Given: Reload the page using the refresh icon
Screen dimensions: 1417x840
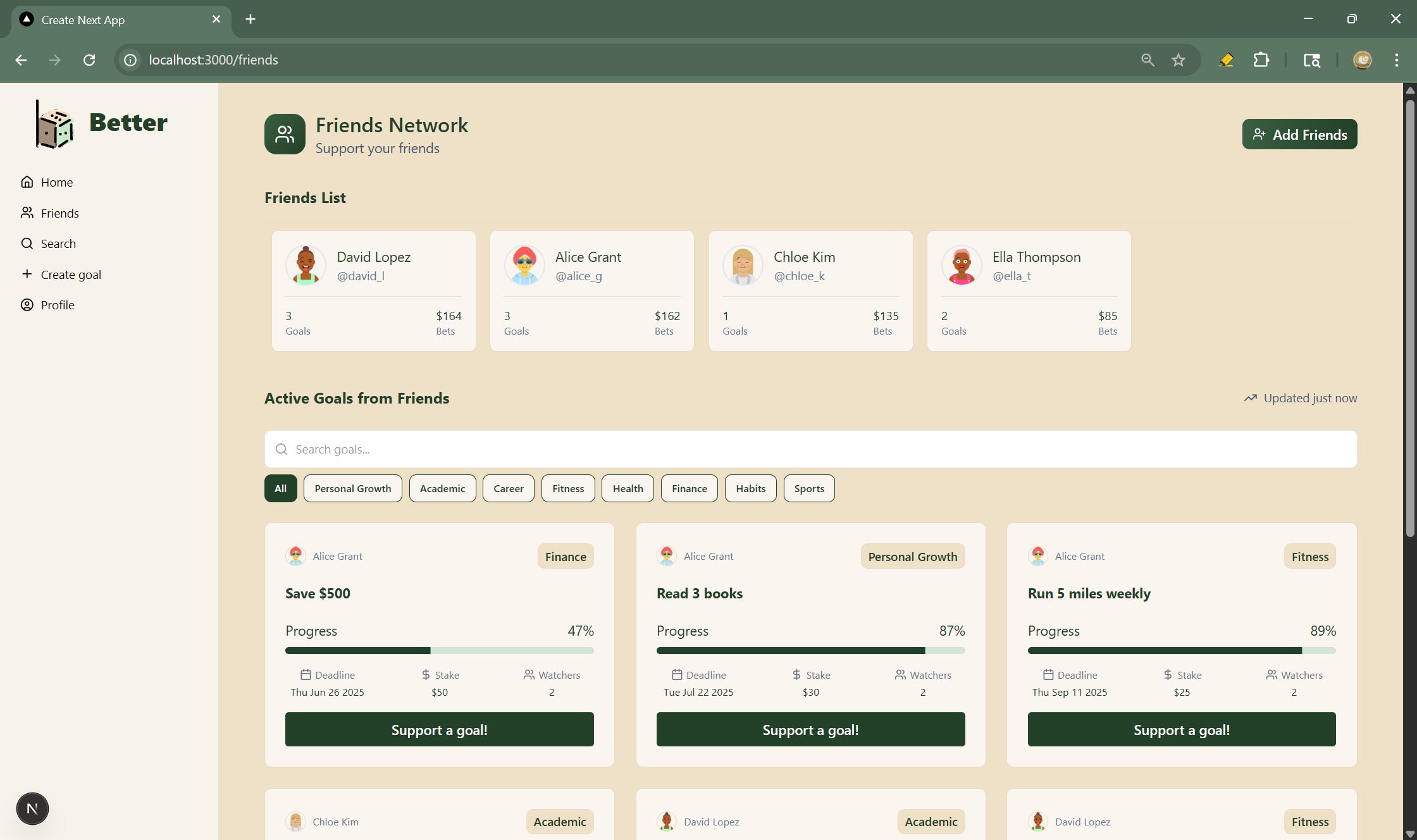Looking at the screenshot, I should (89, 60).
